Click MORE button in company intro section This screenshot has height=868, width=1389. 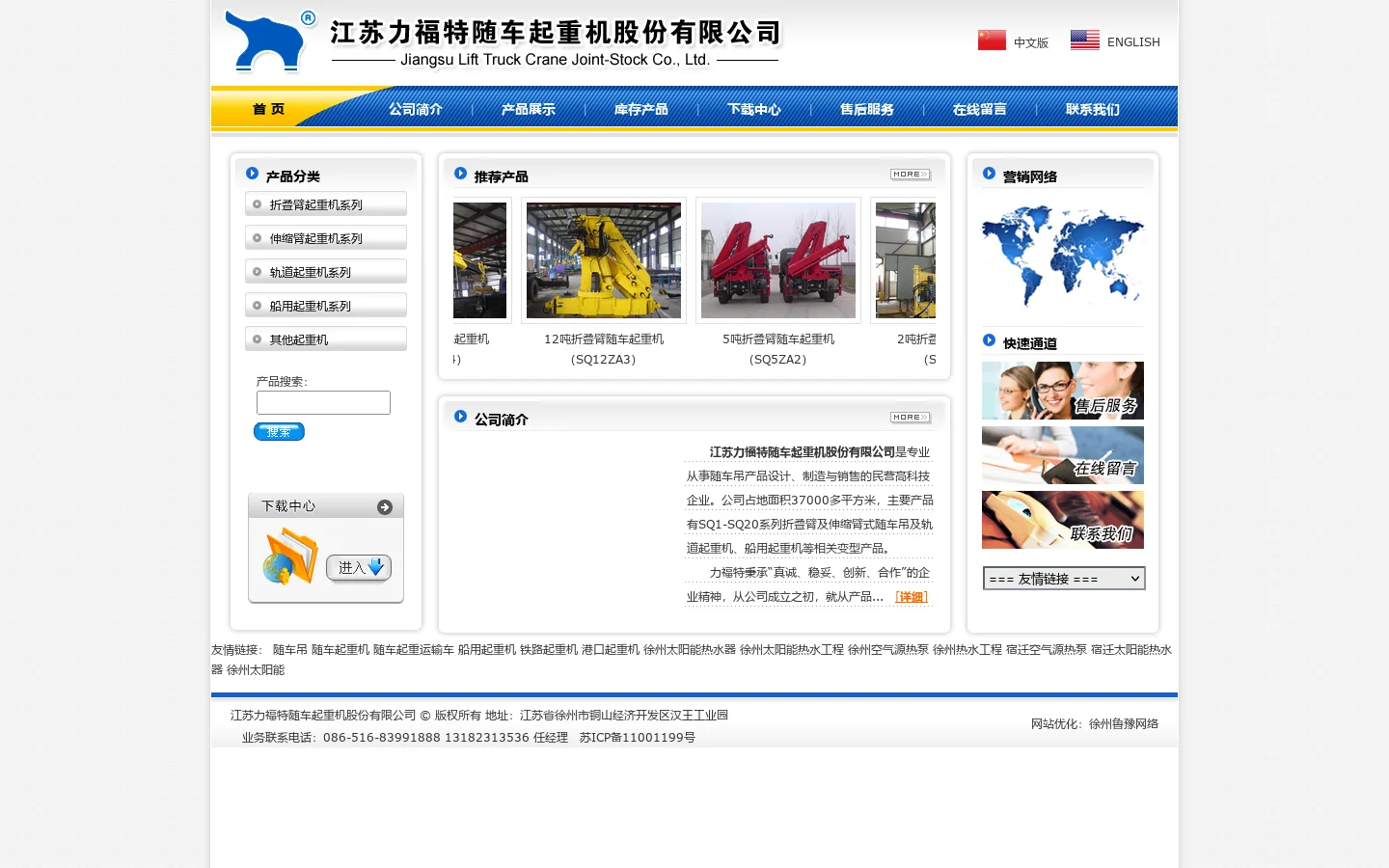[x=911, y=418]
